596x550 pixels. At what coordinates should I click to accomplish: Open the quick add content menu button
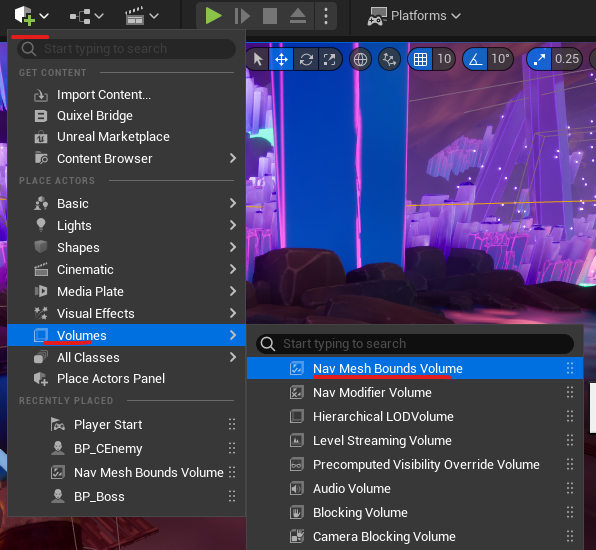click(31, 16)
